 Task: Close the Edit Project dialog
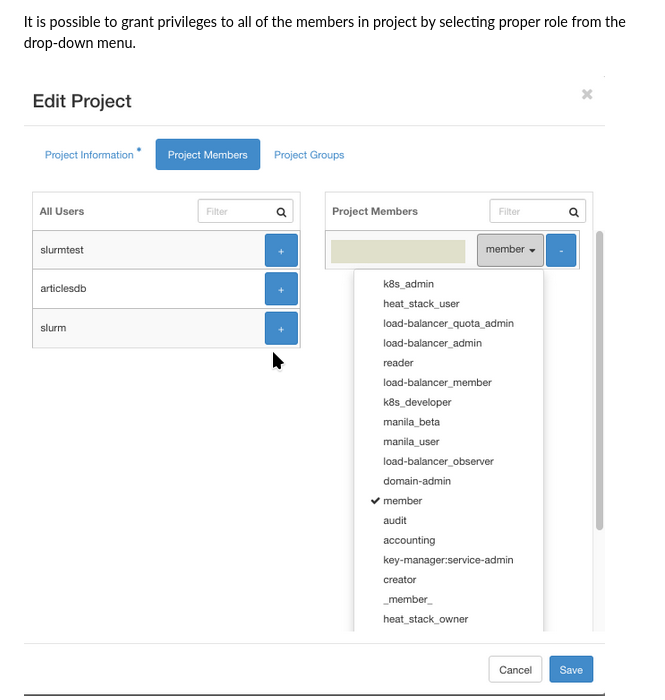point(587,94)
